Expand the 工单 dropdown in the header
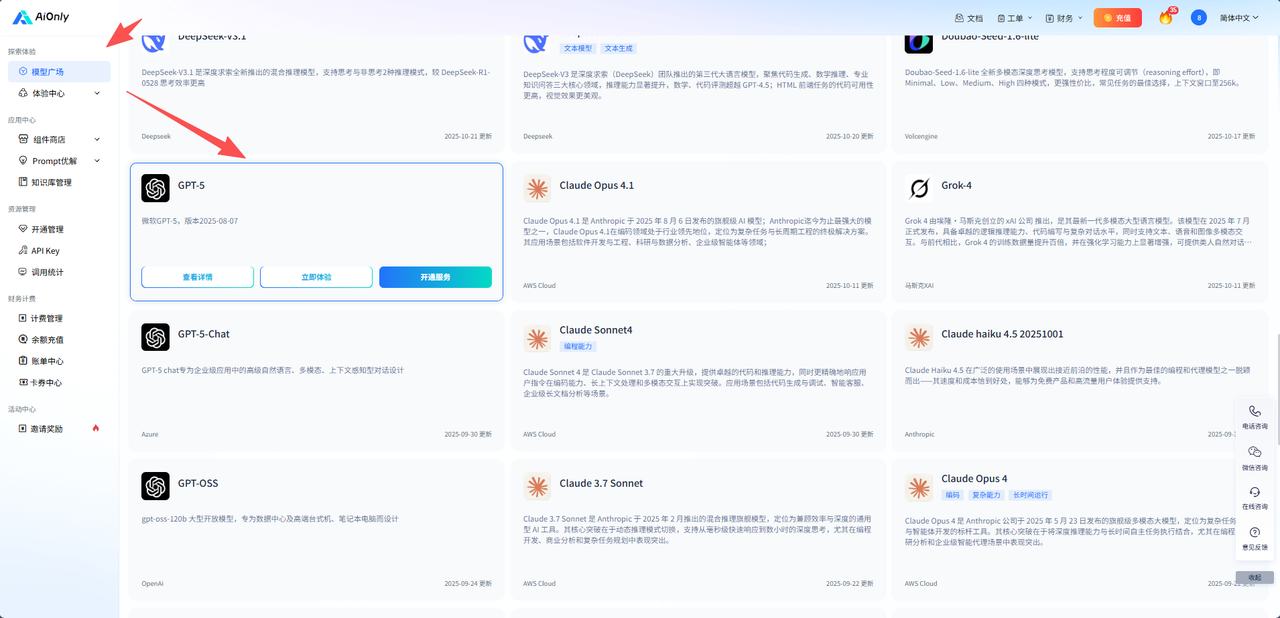1280x618 pixels. 1014,18
